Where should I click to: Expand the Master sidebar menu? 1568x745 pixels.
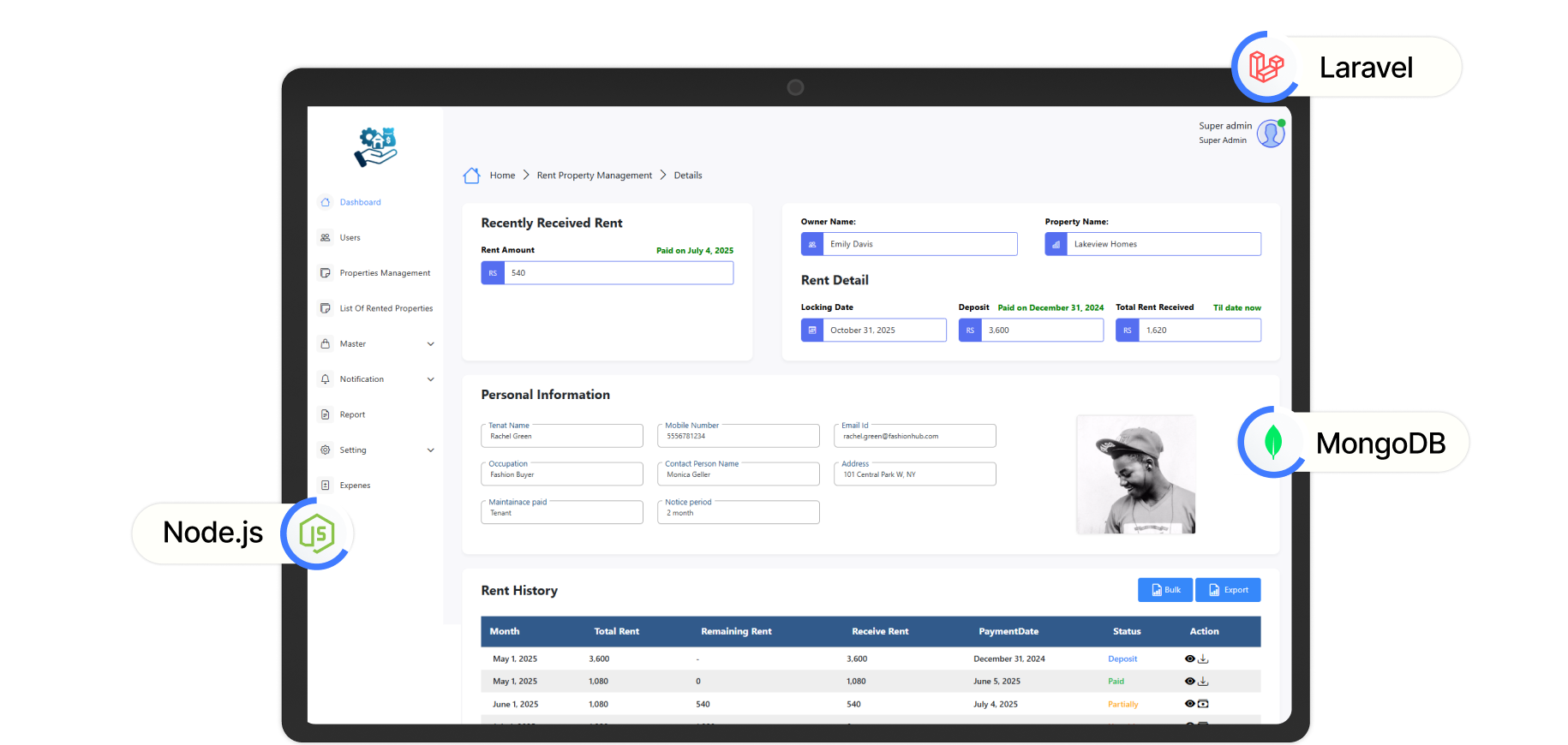[x=430, y=344]
